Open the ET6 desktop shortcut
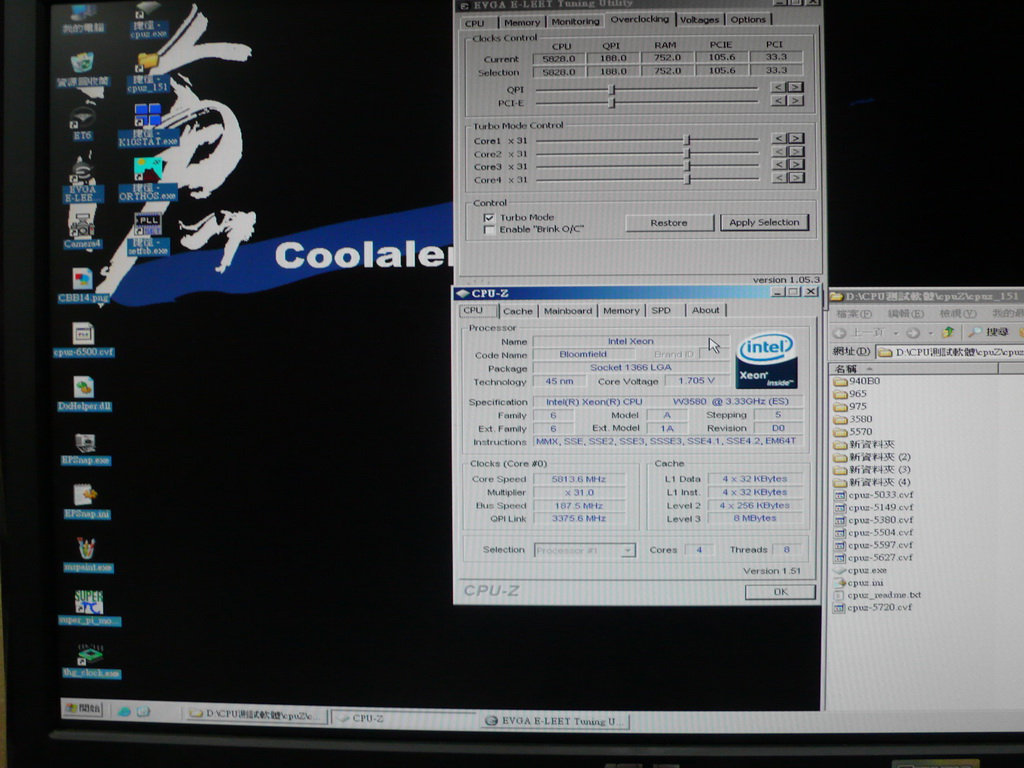This screenshot has height=768, width=1024. point(82,123)
